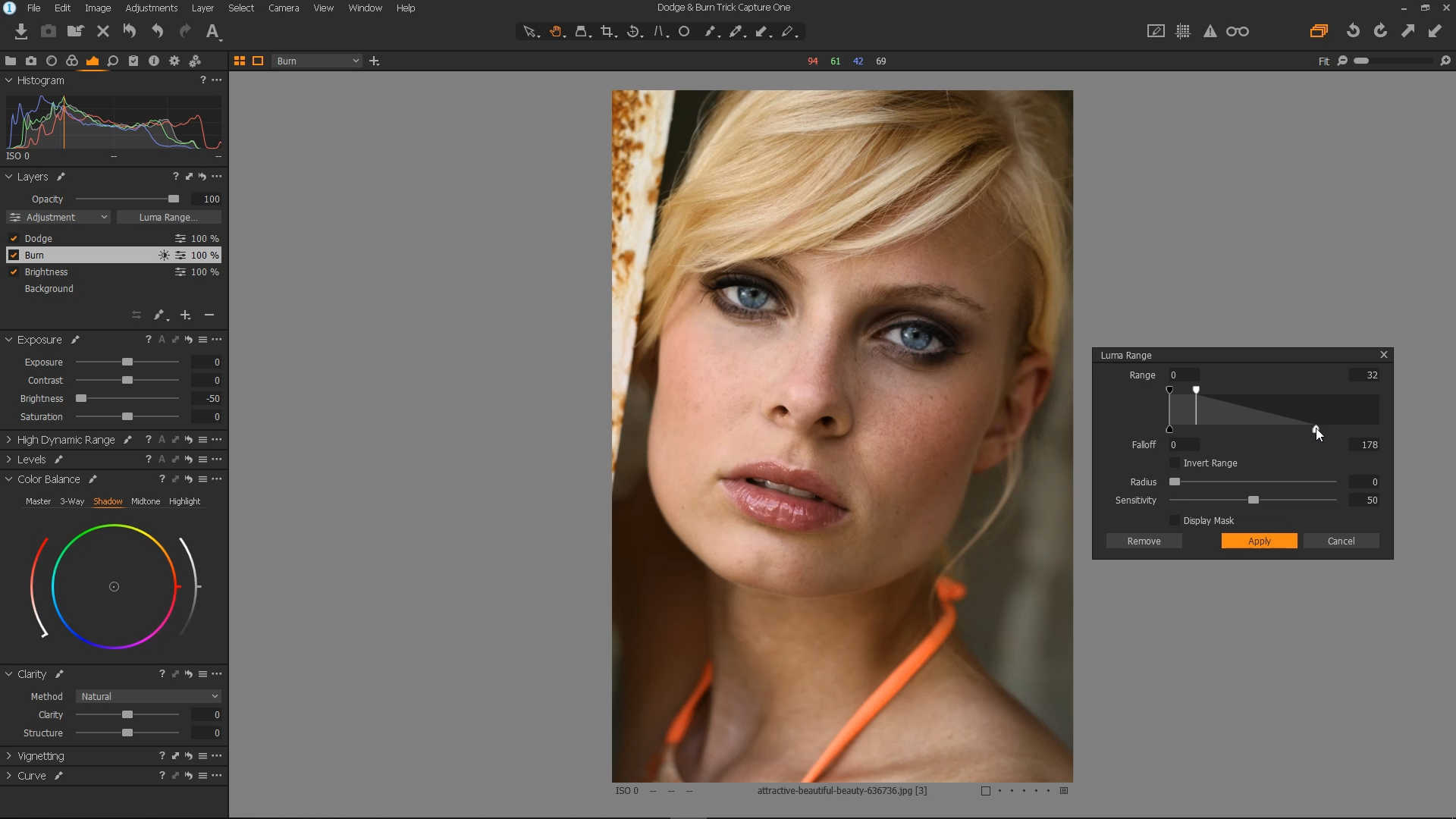Open the Clarity Method dropdown
This screenshot has height=819, width=1456.
pyautogui.click(x=149, y=696)
